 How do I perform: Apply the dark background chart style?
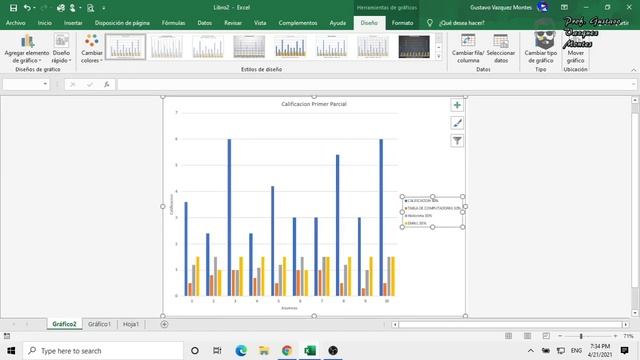[x=414, y=47]
